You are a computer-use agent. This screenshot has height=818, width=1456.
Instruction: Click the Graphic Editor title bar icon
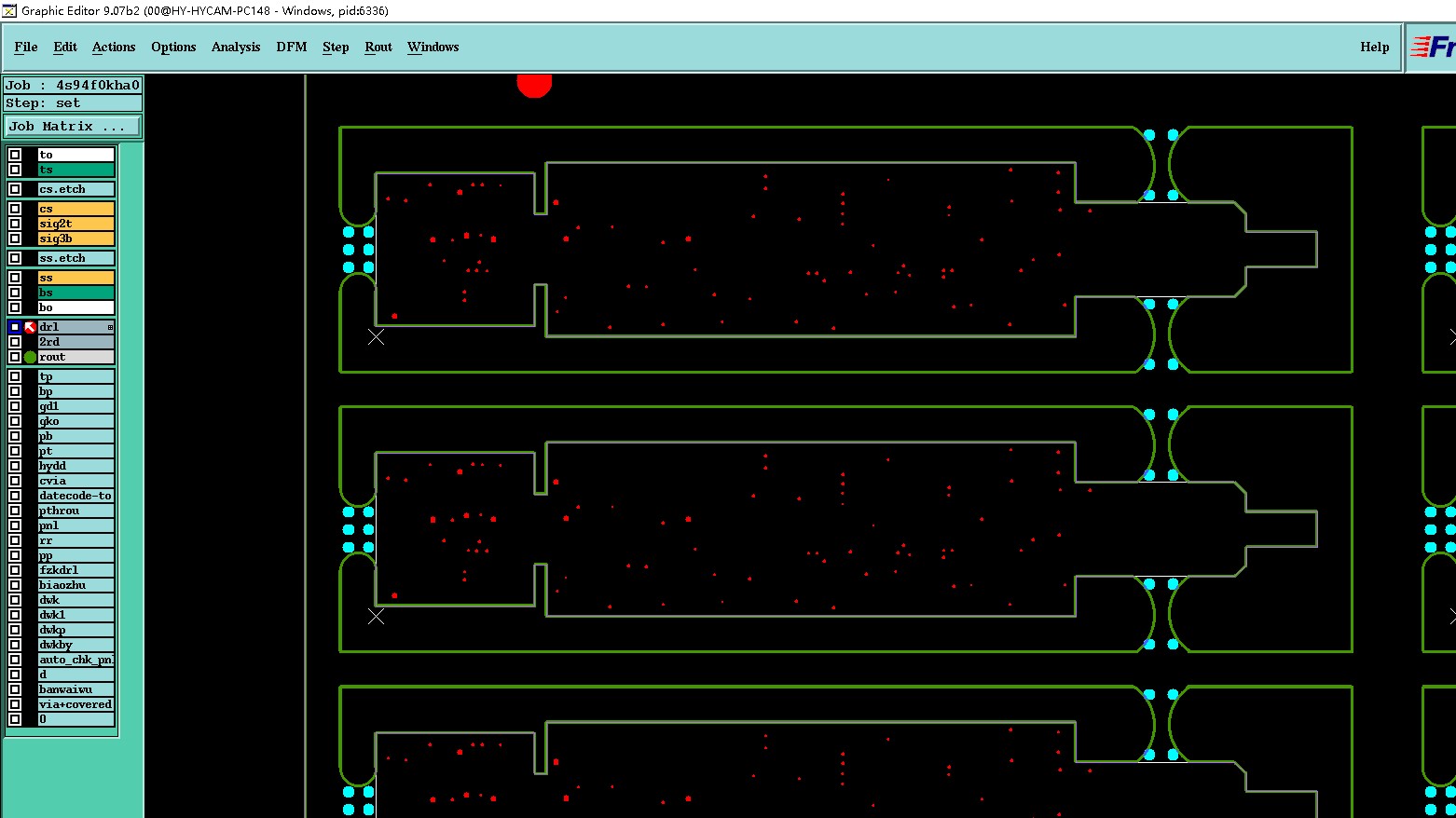(x=9, y=10)
